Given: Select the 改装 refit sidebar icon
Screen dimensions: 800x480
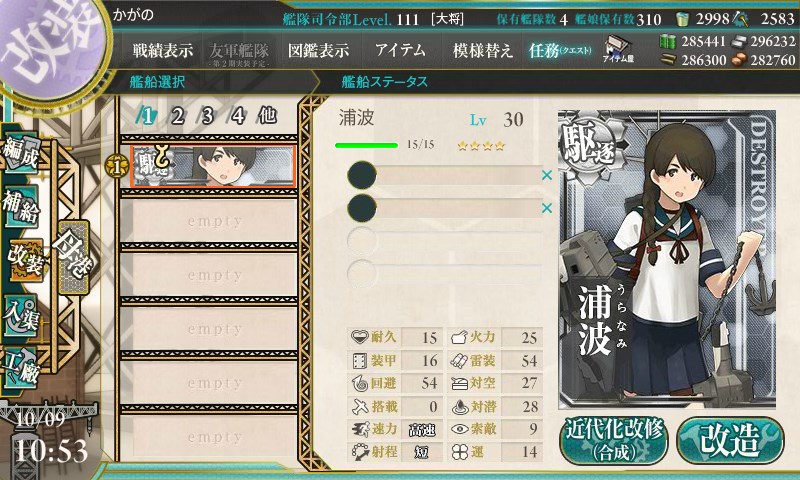Looking at the screenshot, I should click(24, 261).
